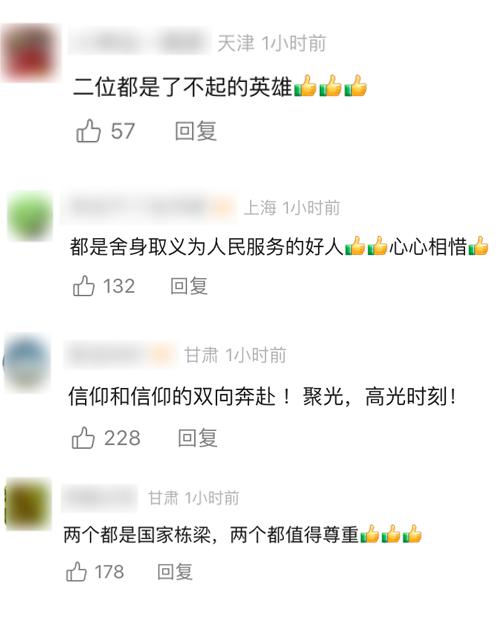The width and height of the screenshot is (500, 618).
Task: Click the 228 like count
Action: (x=122, y=438)
